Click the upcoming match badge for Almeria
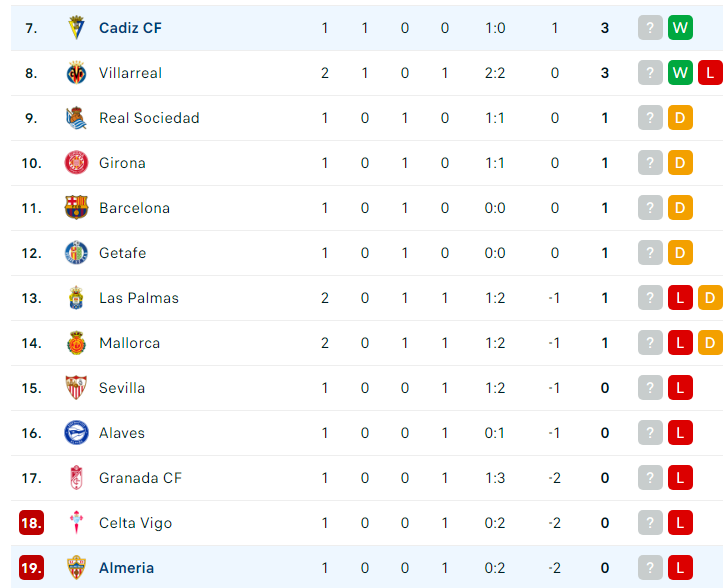 pos(650,568)
